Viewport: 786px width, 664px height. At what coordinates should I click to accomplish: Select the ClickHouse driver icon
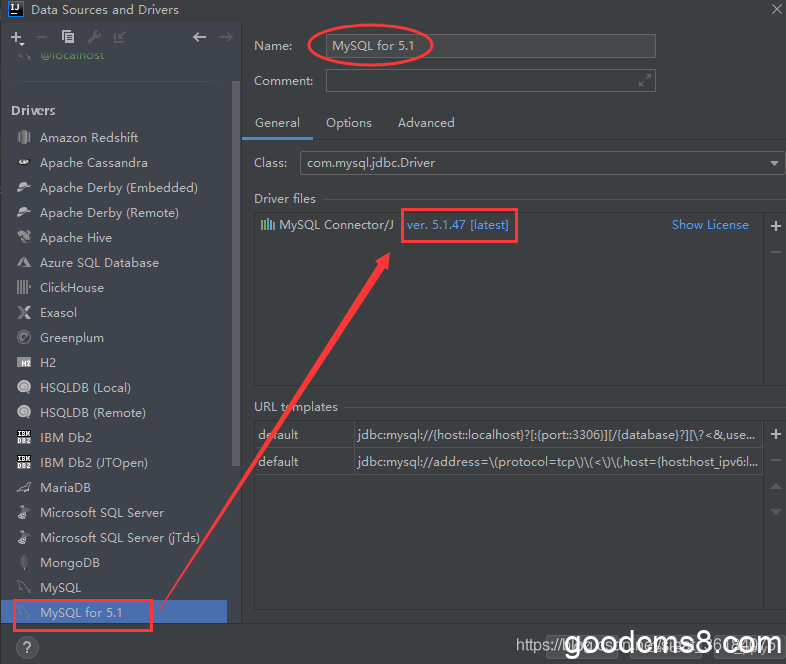[24, 287]
